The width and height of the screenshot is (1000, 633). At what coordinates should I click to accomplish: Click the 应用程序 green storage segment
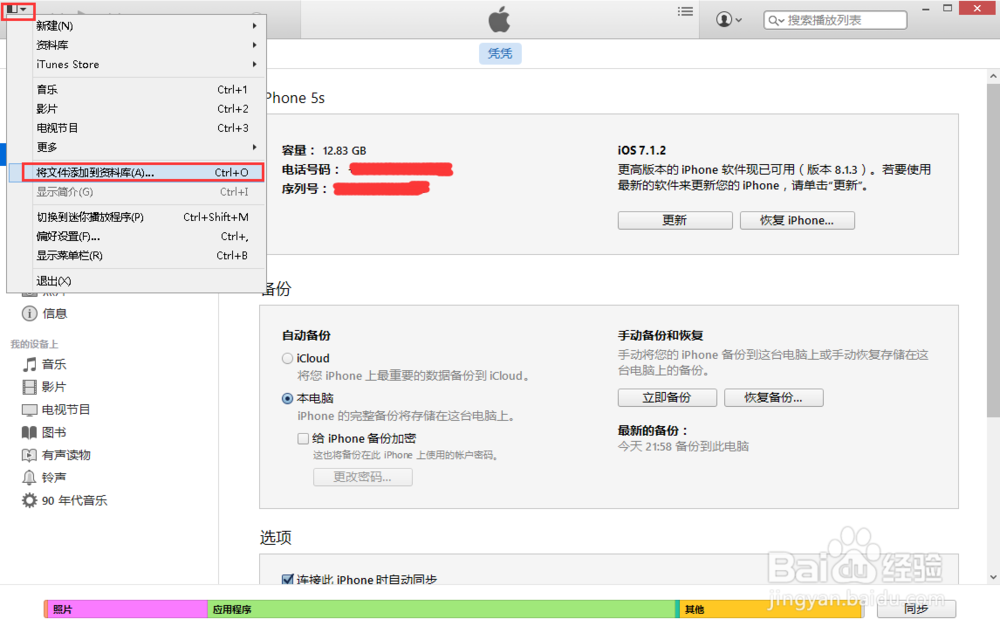[441, 609]
